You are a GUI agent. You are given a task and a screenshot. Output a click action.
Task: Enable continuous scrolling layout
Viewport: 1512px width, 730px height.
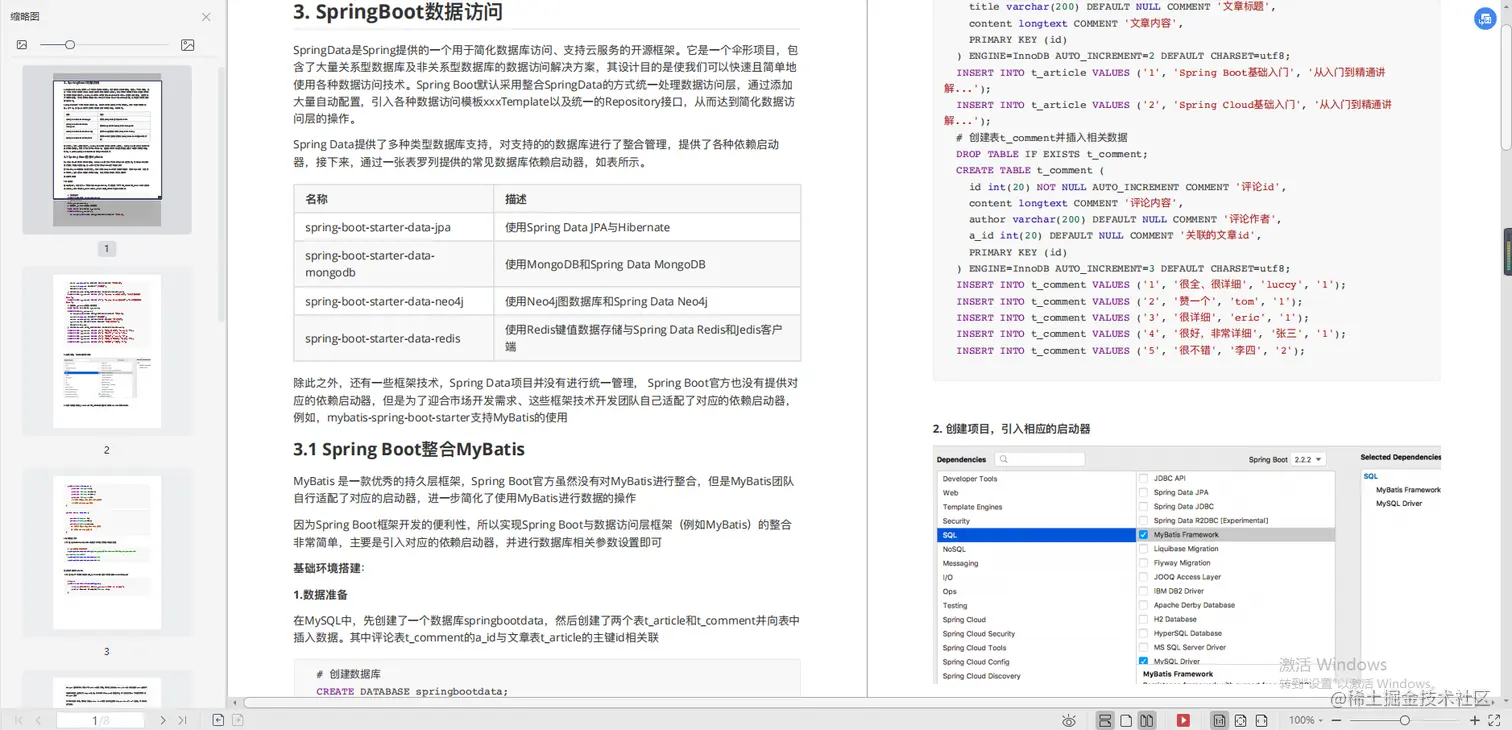pyautogui.click(x=1105, y=720)
